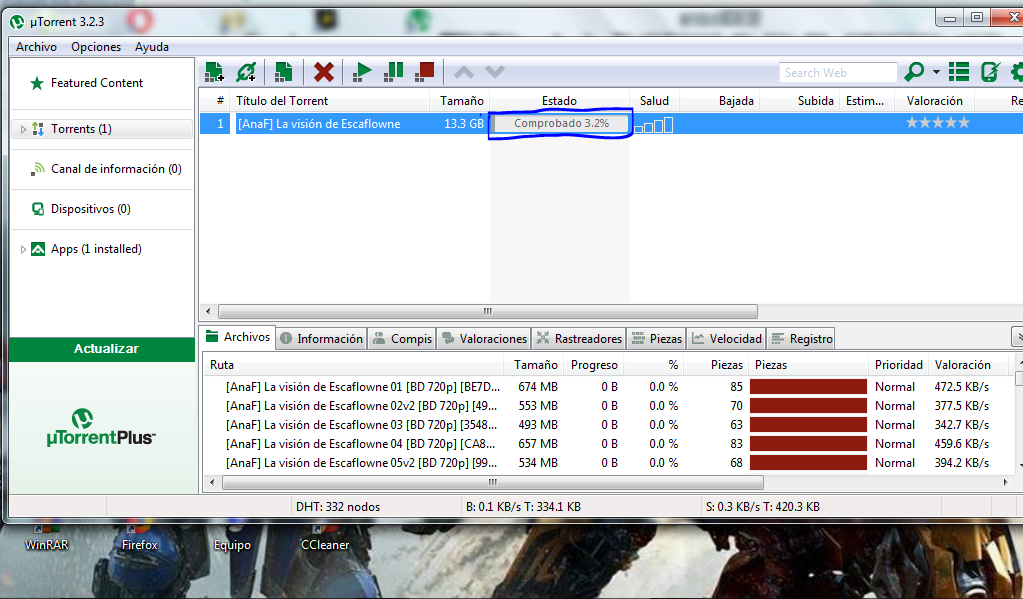Open the Opciones menu
1023x599 pixels.
click(96, 47)
